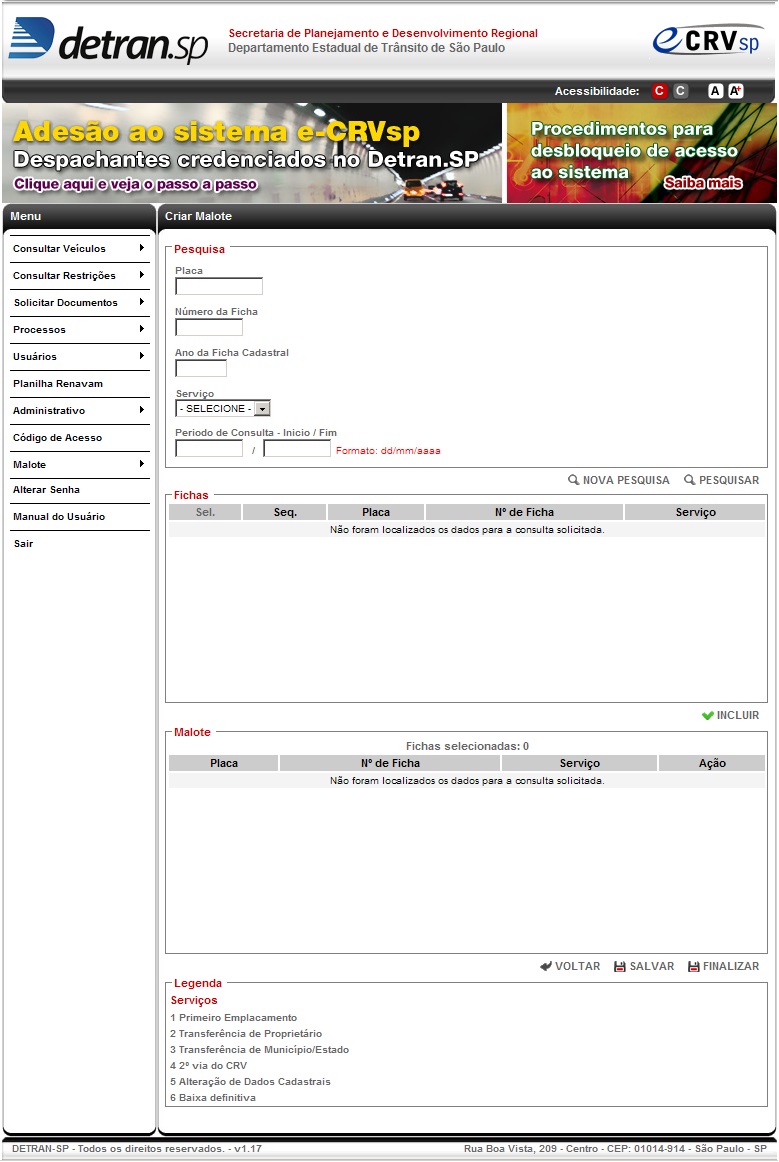Screen dimensions: 779x1162
Task: Click the NOVA PESQUISA button
Action: point(619,480)
